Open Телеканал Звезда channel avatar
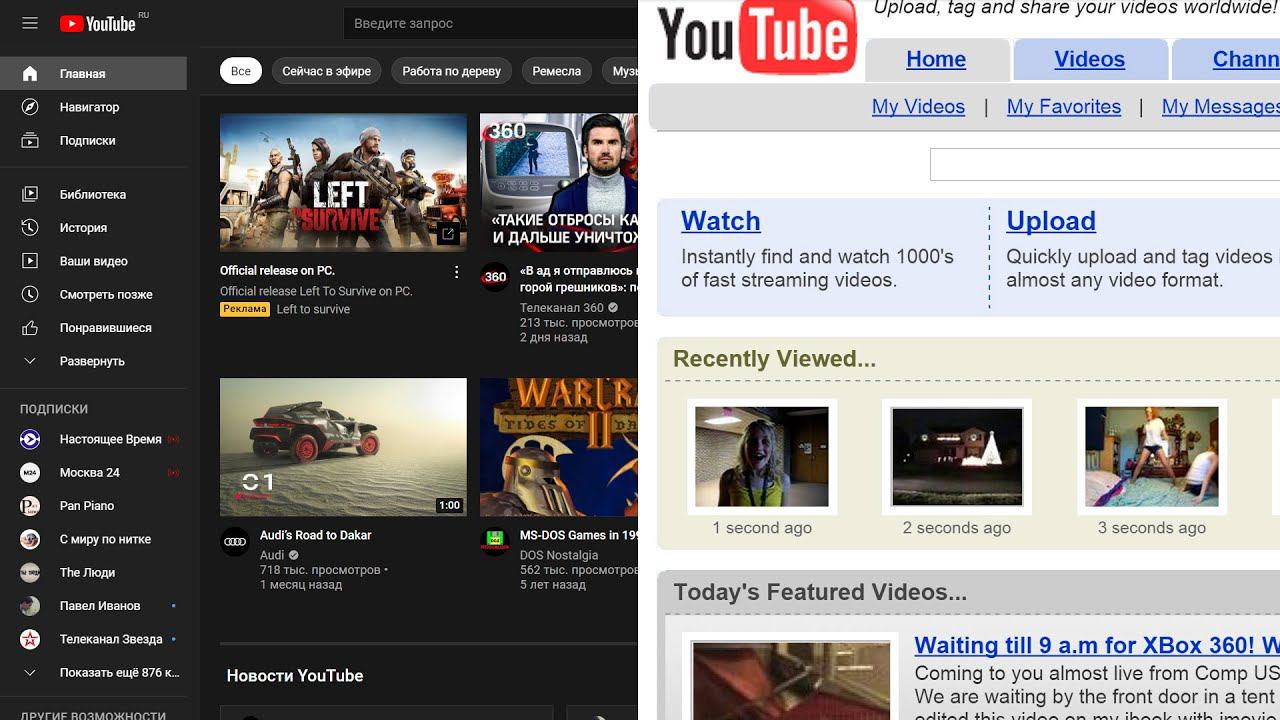1280x720 pixels. [x=30, y=639]
